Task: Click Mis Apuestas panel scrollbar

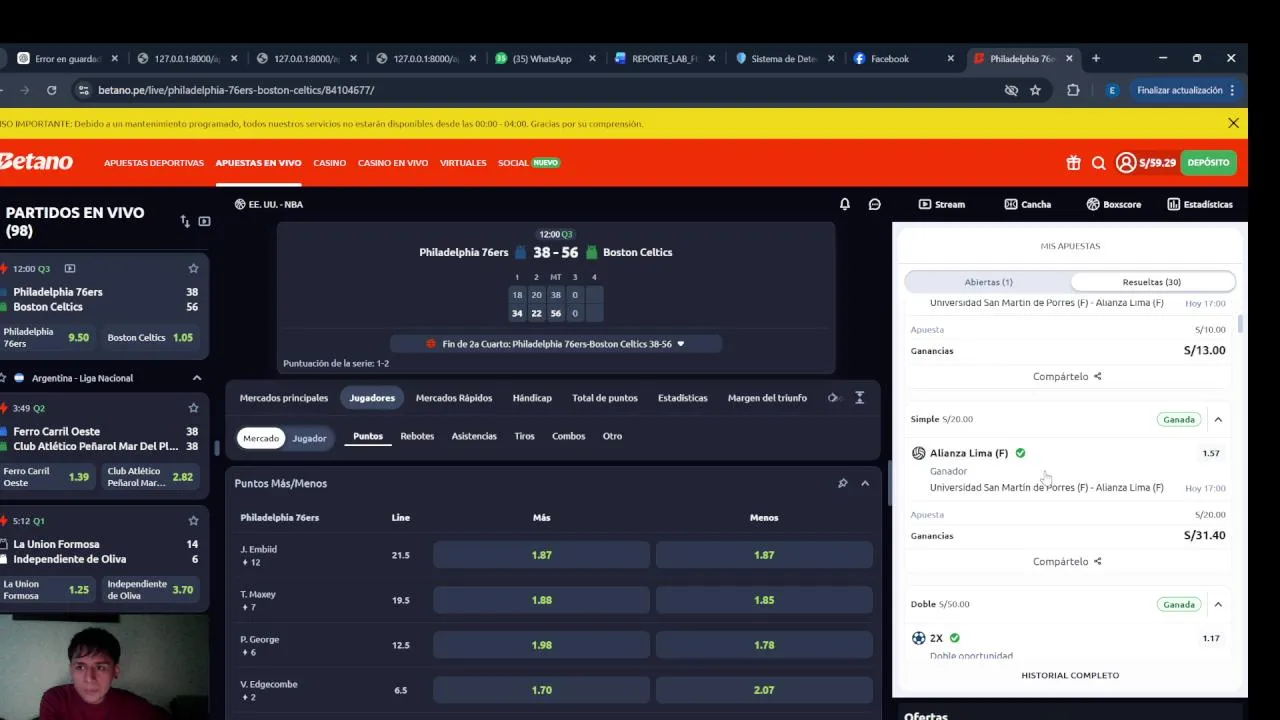Action: (x=1240, y=324)
